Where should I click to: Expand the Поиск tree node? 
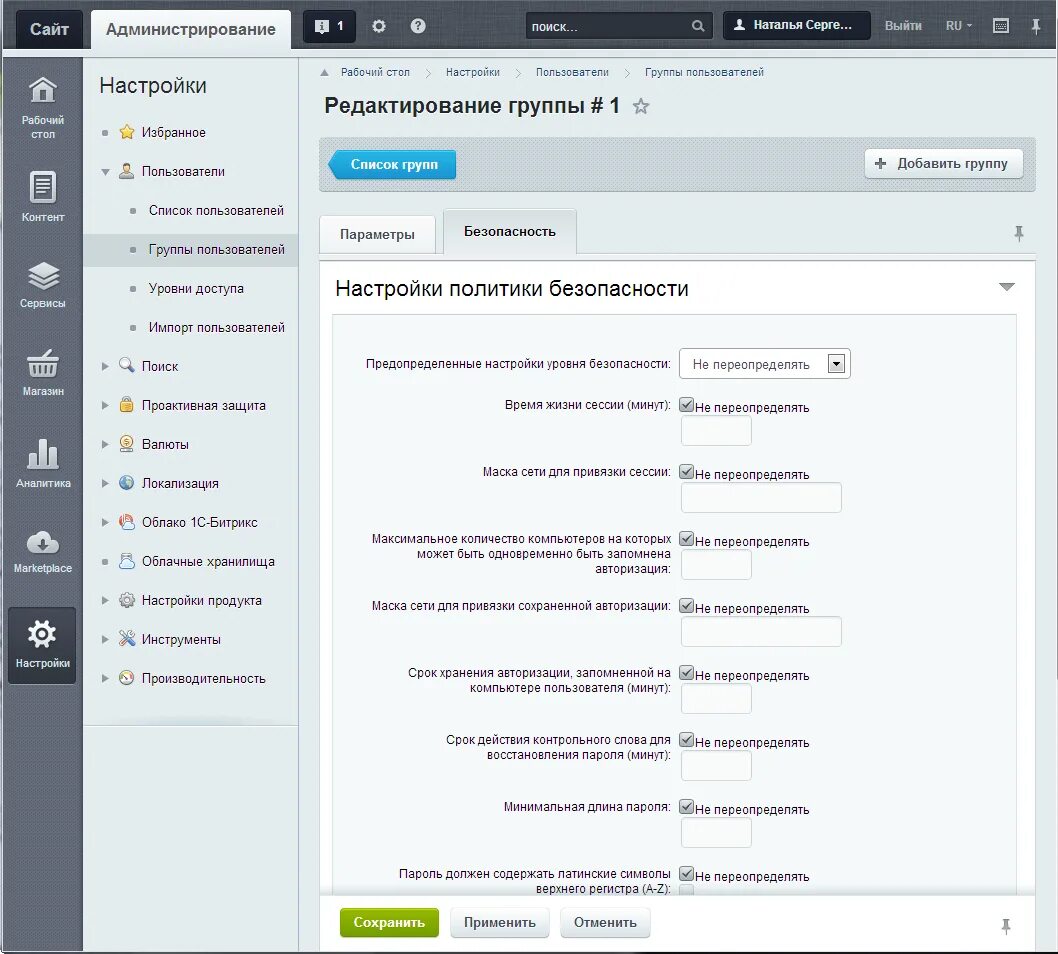[x=105, y=366]
